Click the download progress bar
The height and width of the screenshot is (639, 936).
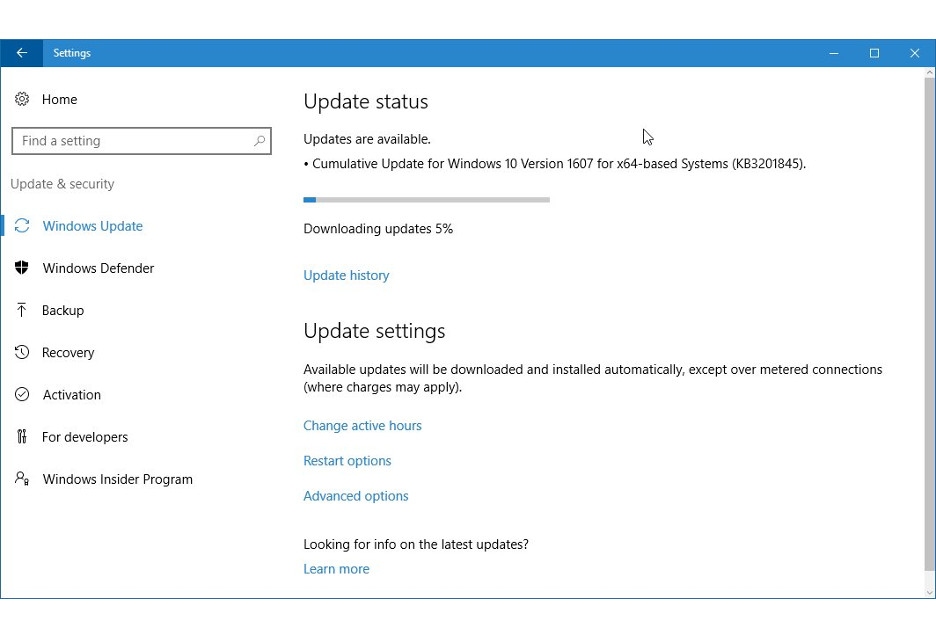pos(426,200)
